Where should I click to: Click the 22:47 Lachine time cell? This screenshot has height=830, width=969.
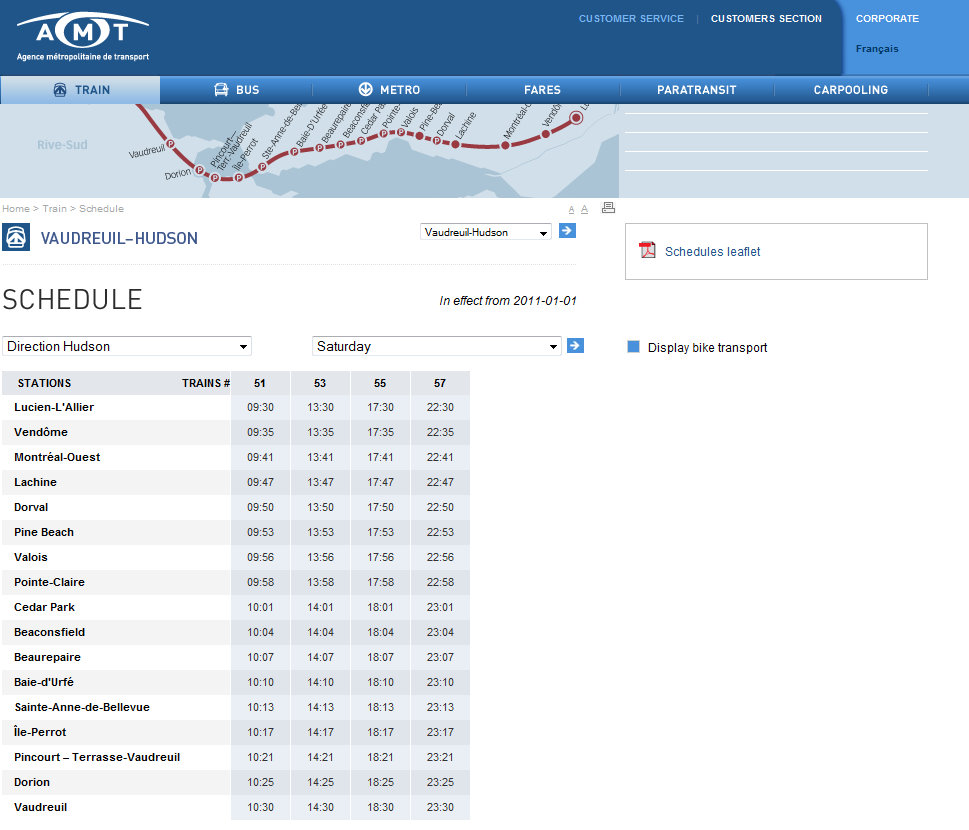[440, 483]
